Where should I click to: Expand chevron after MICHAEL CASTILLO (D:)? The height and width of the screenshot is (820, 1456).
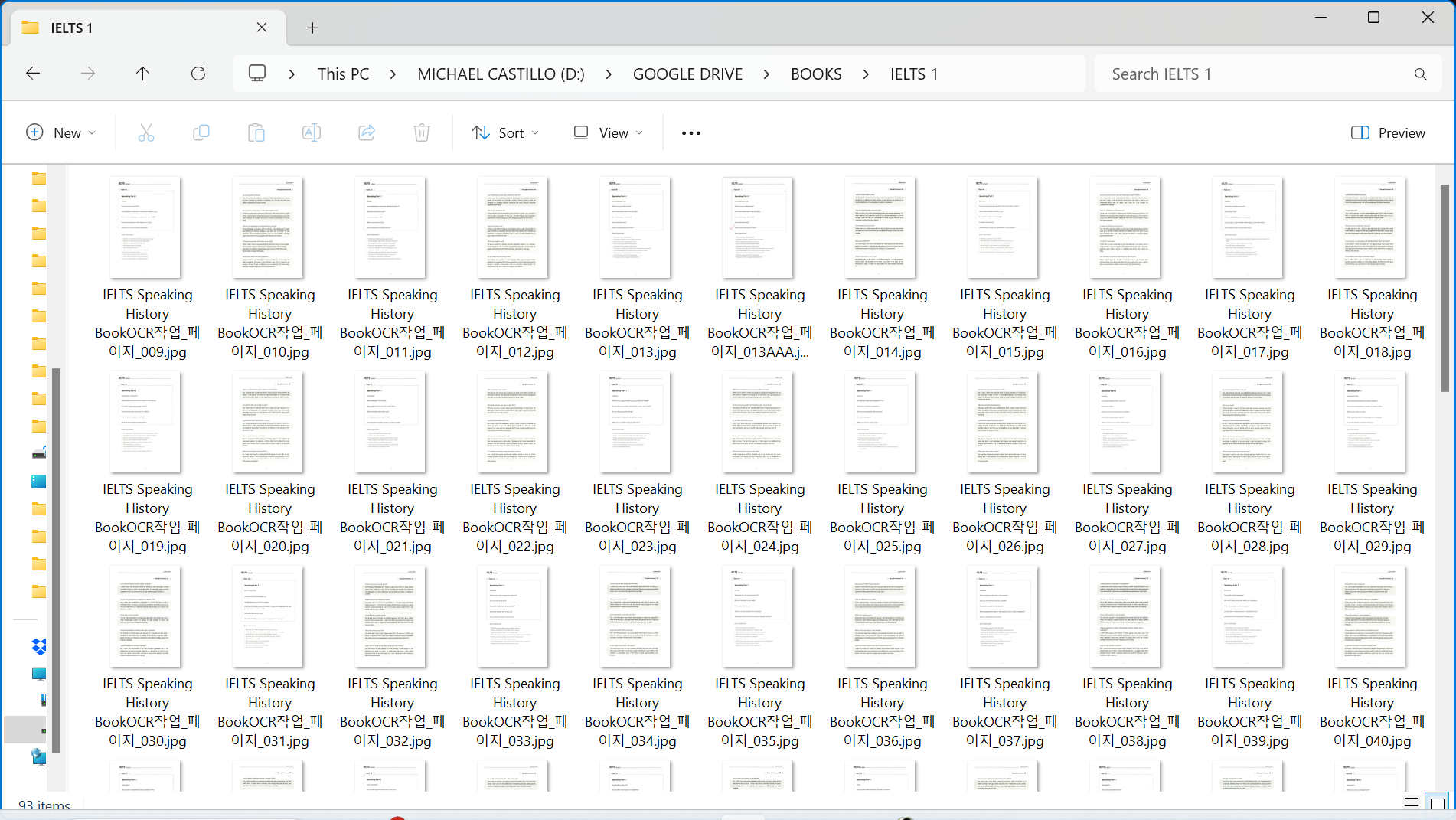tap(609, 74)
